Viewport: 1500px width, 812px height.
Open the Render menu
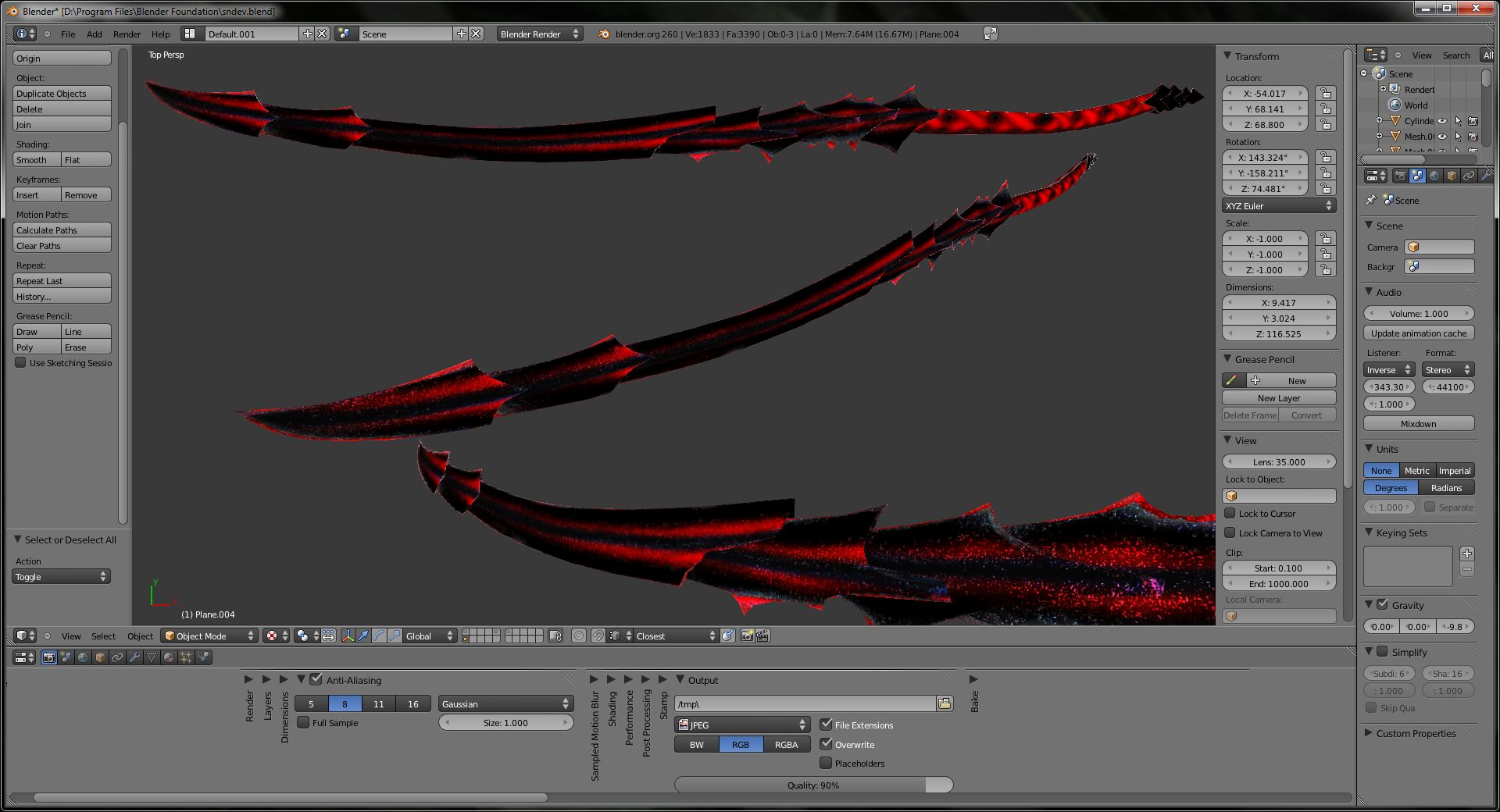click(x=127, y=34)
